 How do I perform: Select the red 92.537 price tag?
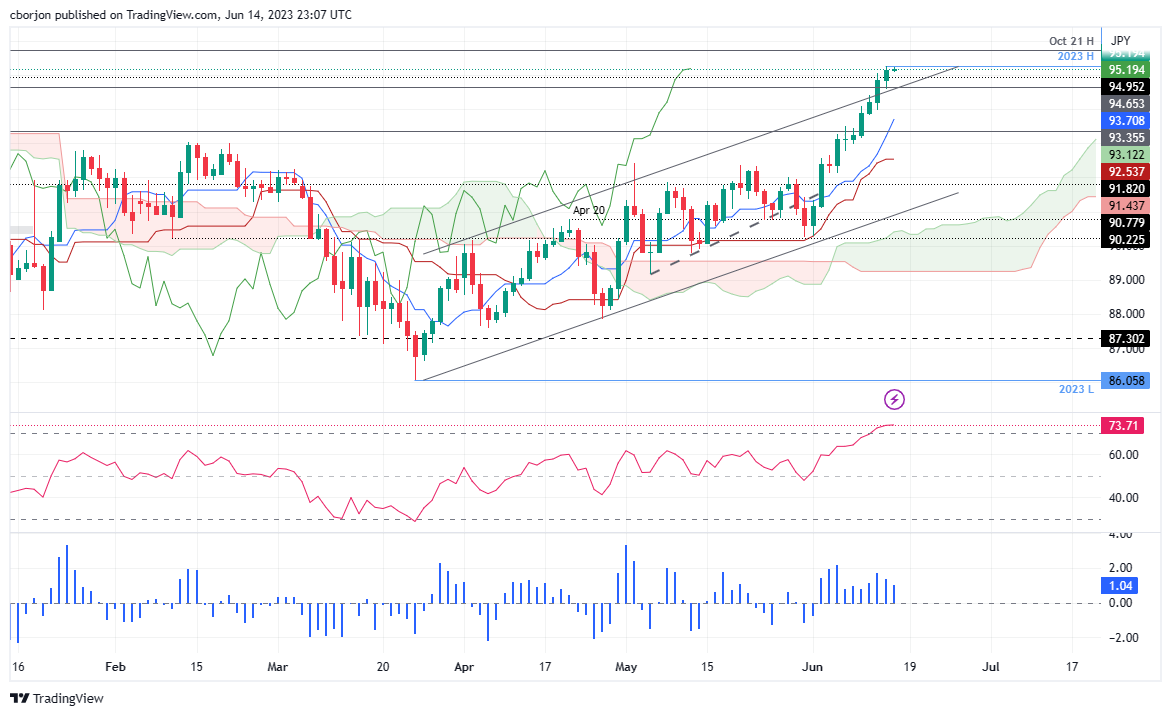click(1125, 171)
